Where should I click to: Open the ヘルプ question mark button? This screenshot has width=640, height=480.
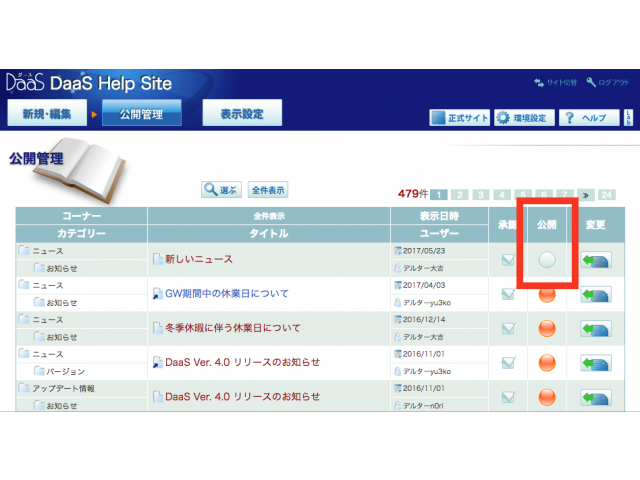[585, 117]
